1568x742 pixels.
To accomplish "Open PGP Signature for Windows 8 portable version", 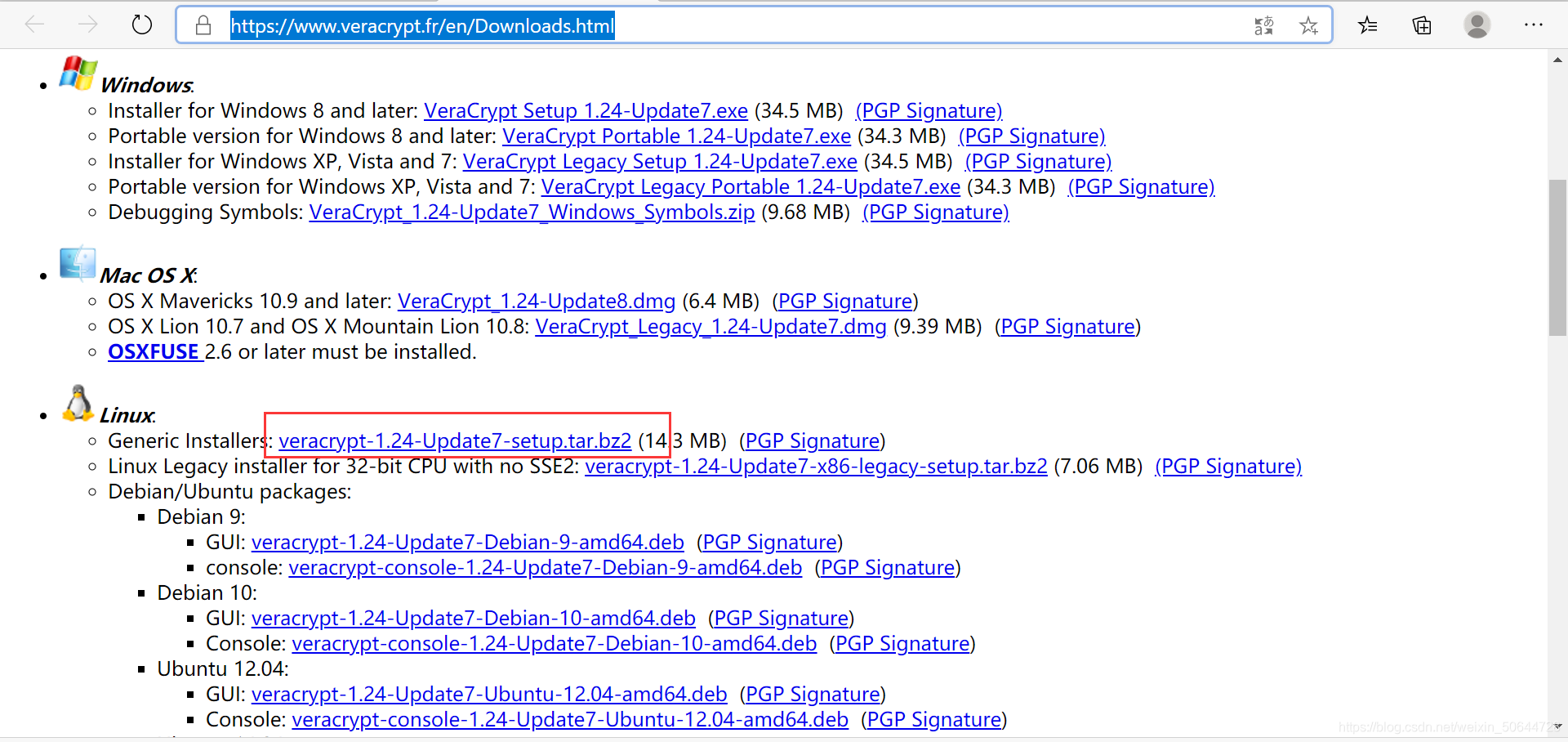I will tap(1031, 136).
